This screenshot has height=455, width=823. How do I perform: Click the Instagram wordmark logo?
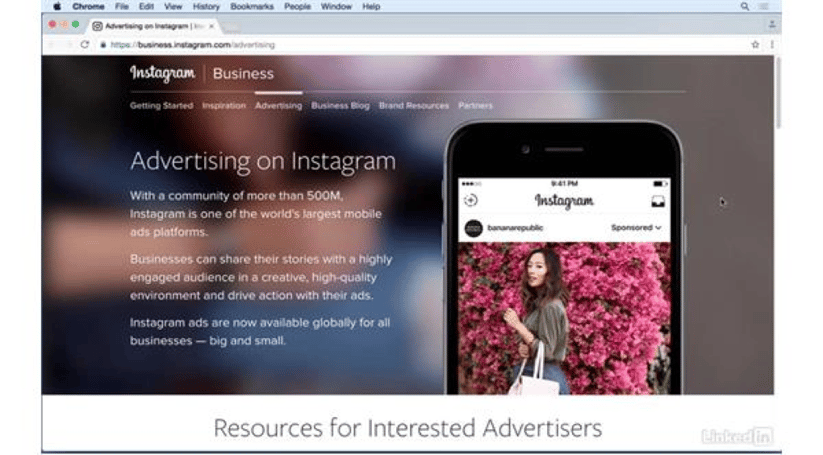click(x=162, y=73)
